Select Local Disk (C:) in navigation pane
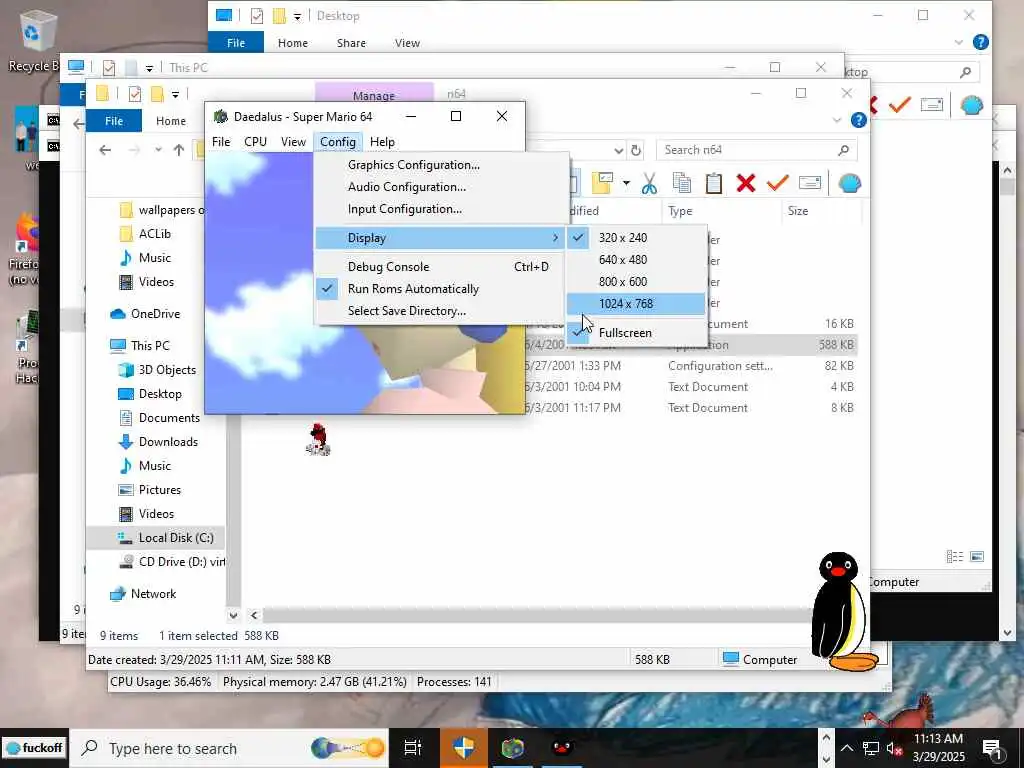Screen dimensions: 1024x768 tap(155, 537)
